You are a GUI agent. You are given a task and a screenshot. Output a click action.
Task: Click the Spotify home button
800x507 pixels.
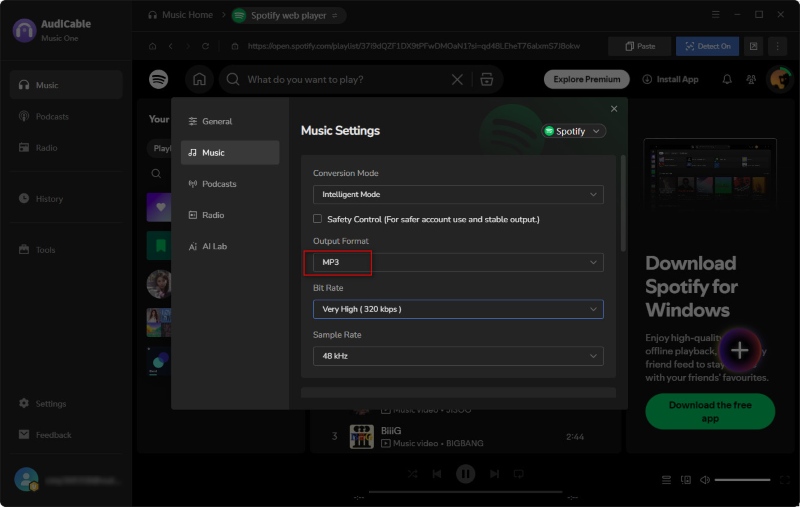(x=199, y=79)
